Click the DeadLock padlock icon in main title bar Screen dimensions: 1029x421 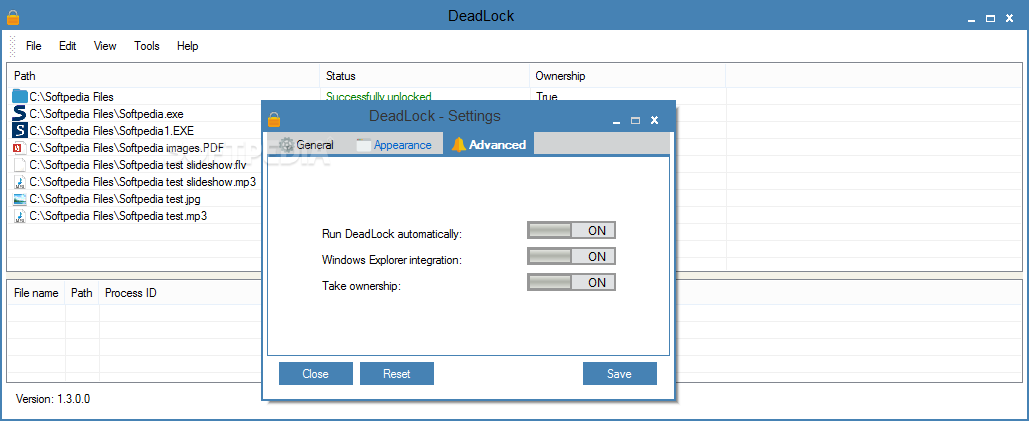pos(13,17)
